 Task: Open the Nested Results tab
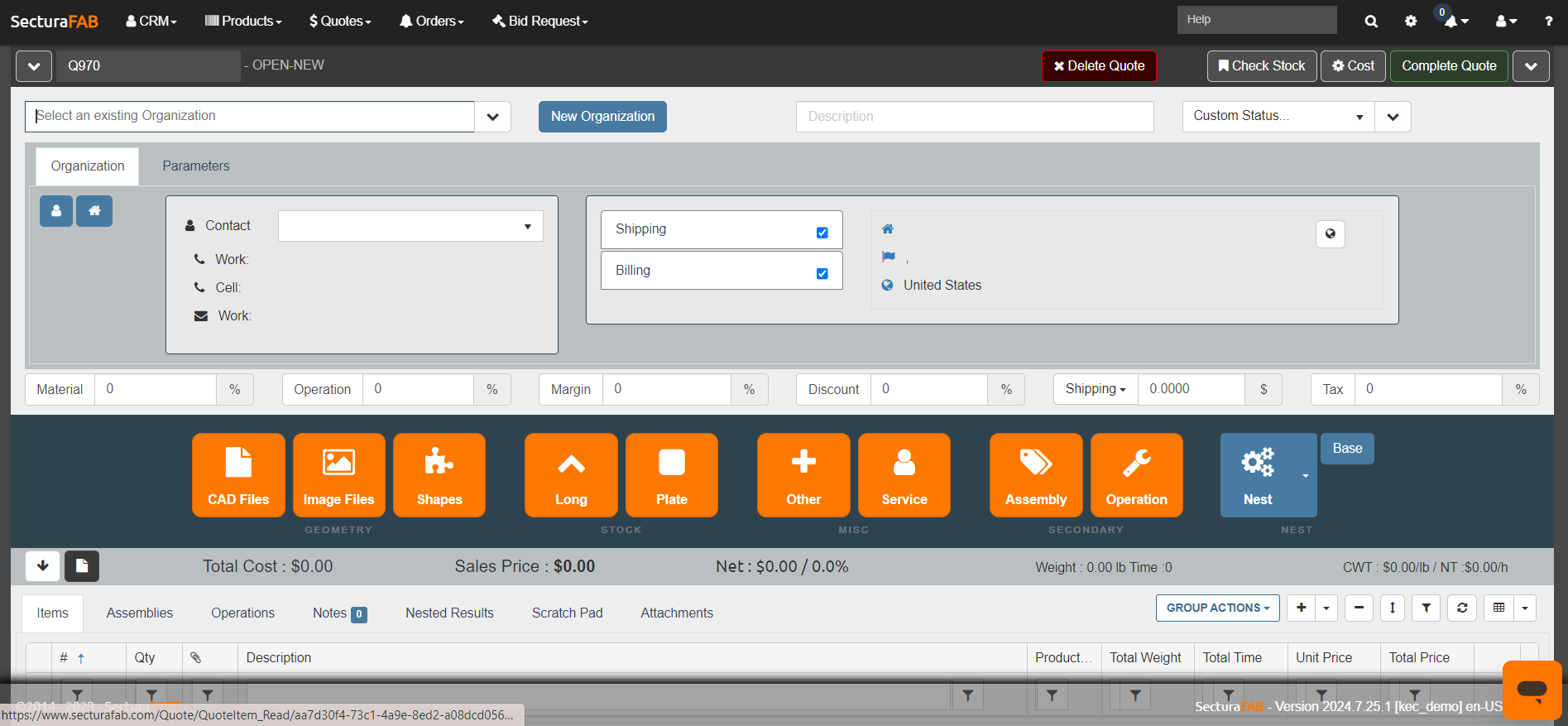pos(449,613)
